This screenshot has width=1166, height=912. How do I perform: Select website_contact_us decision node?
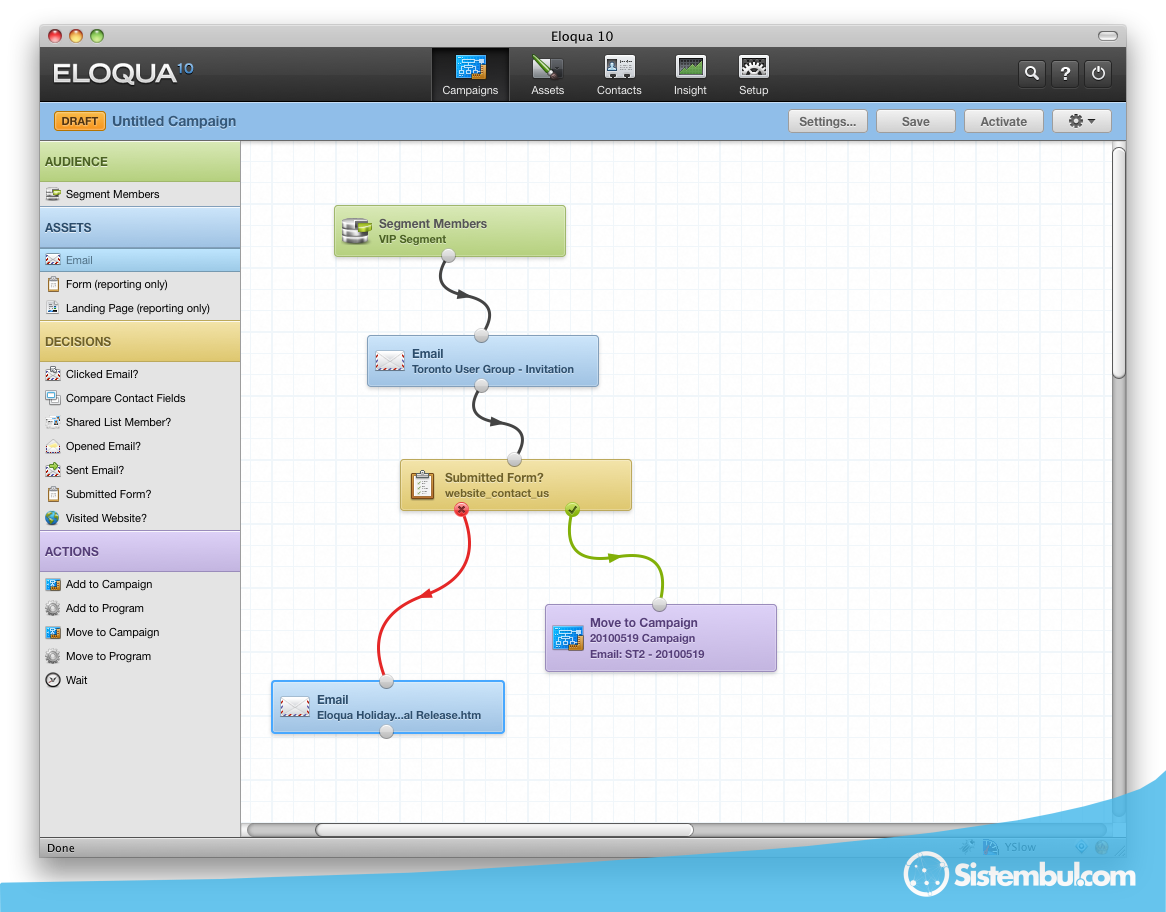(516, 485)
